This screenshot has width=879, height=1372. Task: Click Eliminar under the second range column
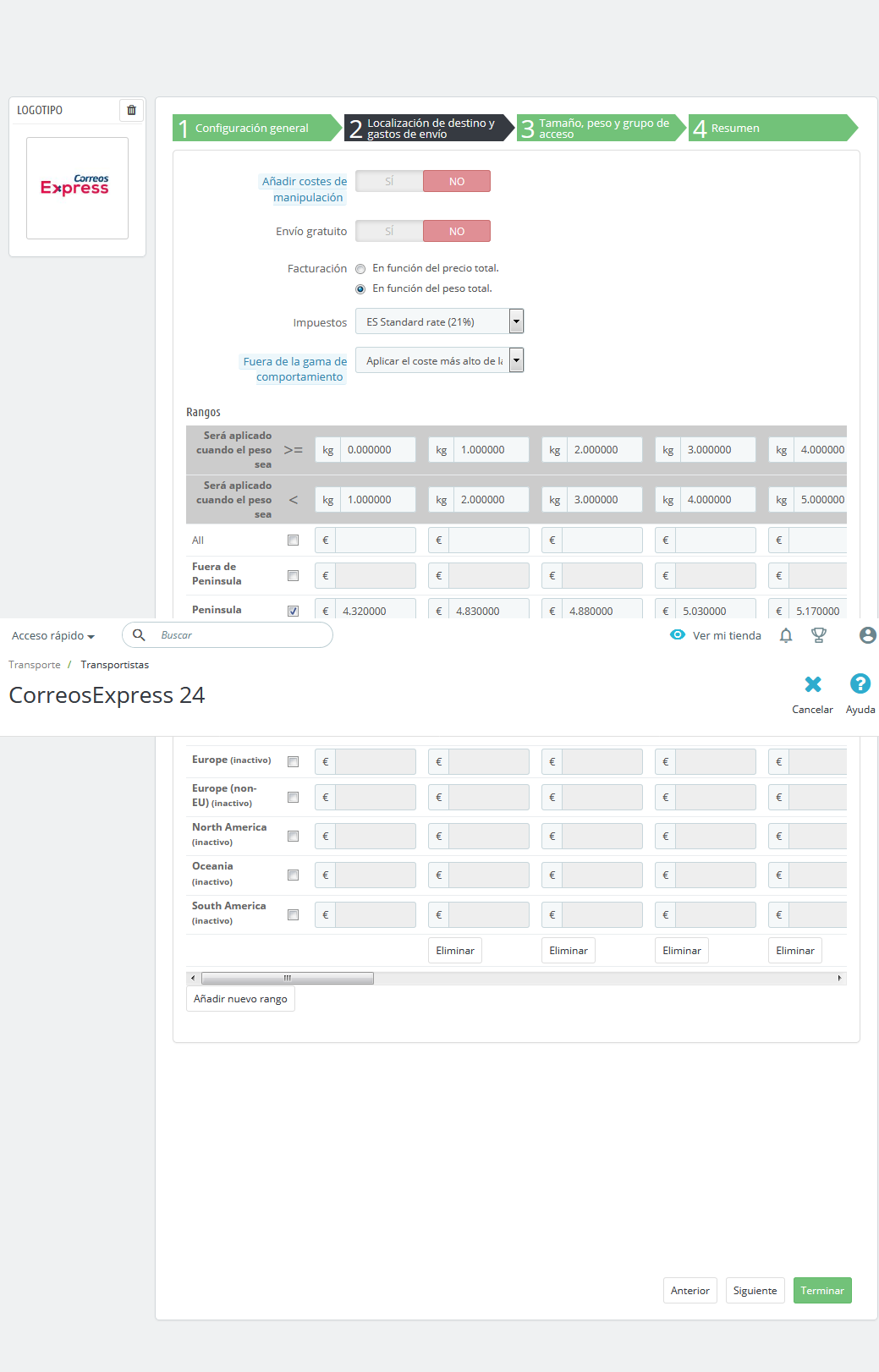[x=455, y=951]
